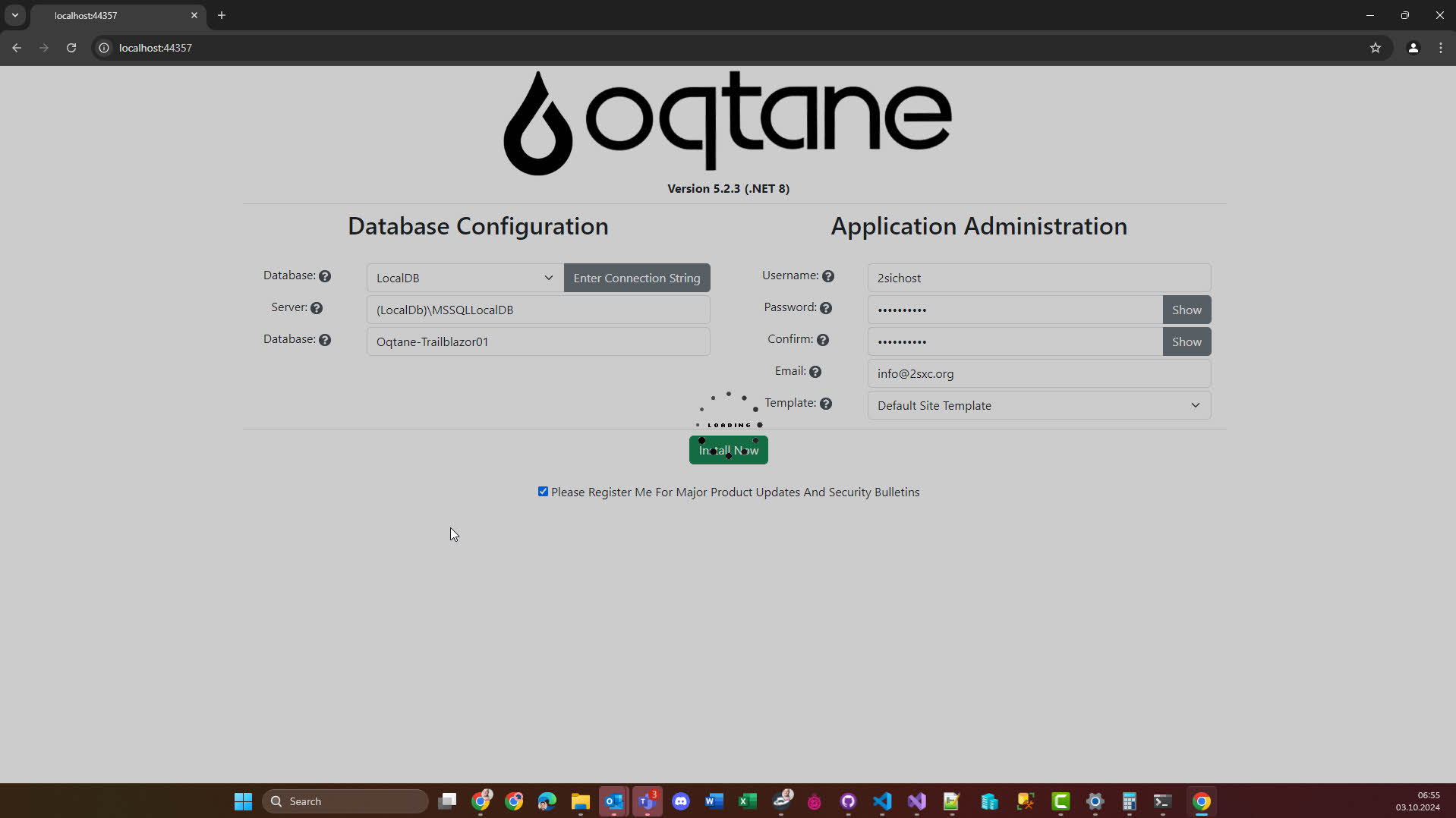
Task: Bookmark the page with the star icon
Action: [x=1376, y=47]
